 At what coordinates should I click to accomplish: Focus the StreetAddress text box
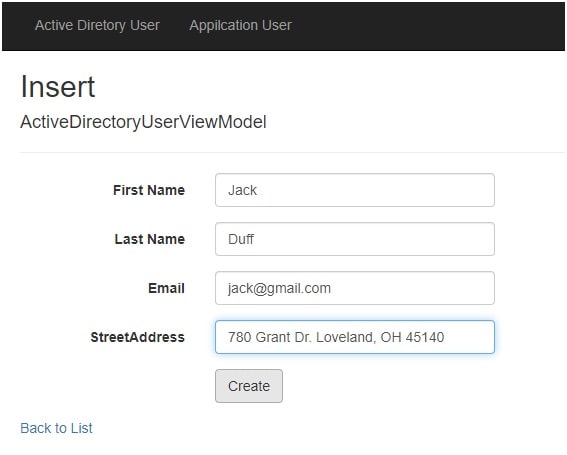(x=355, y=337)
